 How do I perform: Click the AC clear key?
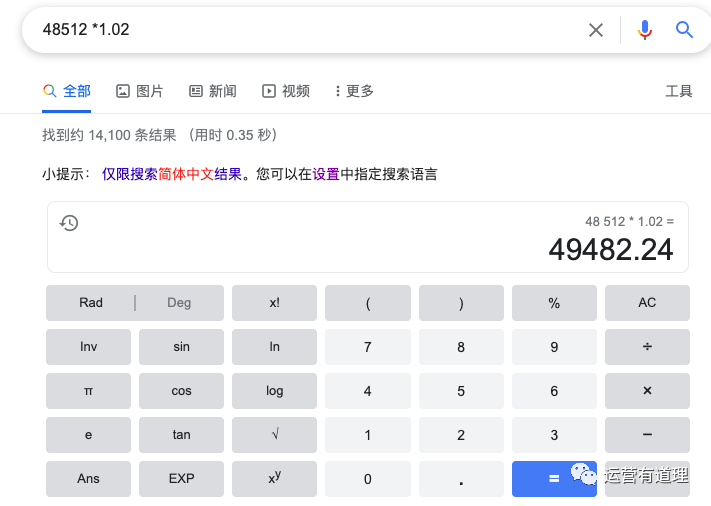pyautogui.click(x=647, y=302)
